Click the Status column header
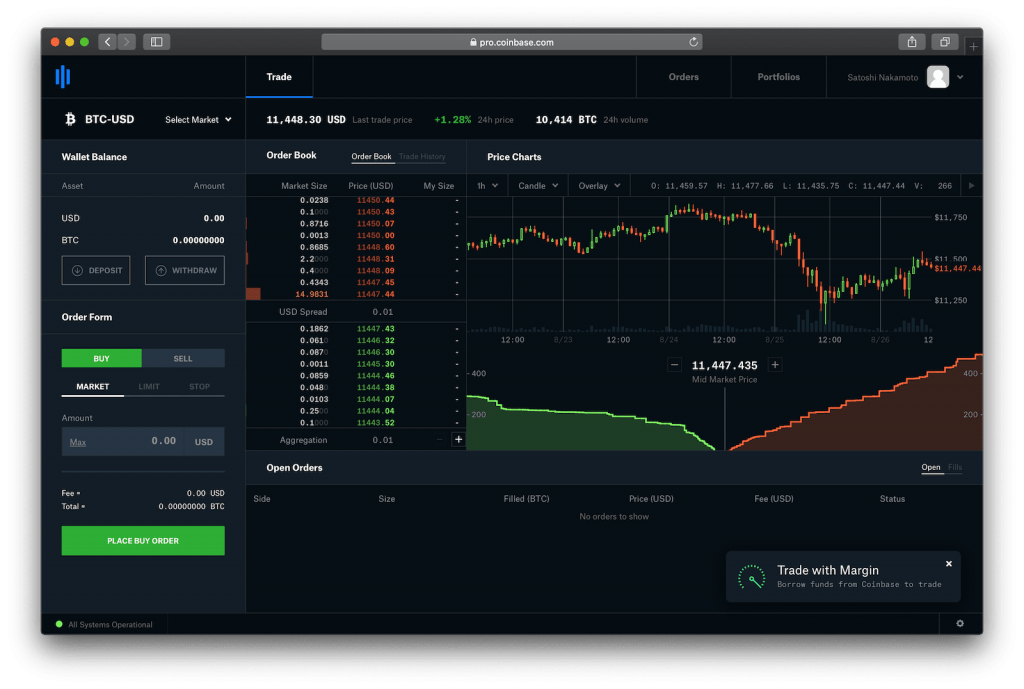The image size is (1024, 689). click(891, 498)
